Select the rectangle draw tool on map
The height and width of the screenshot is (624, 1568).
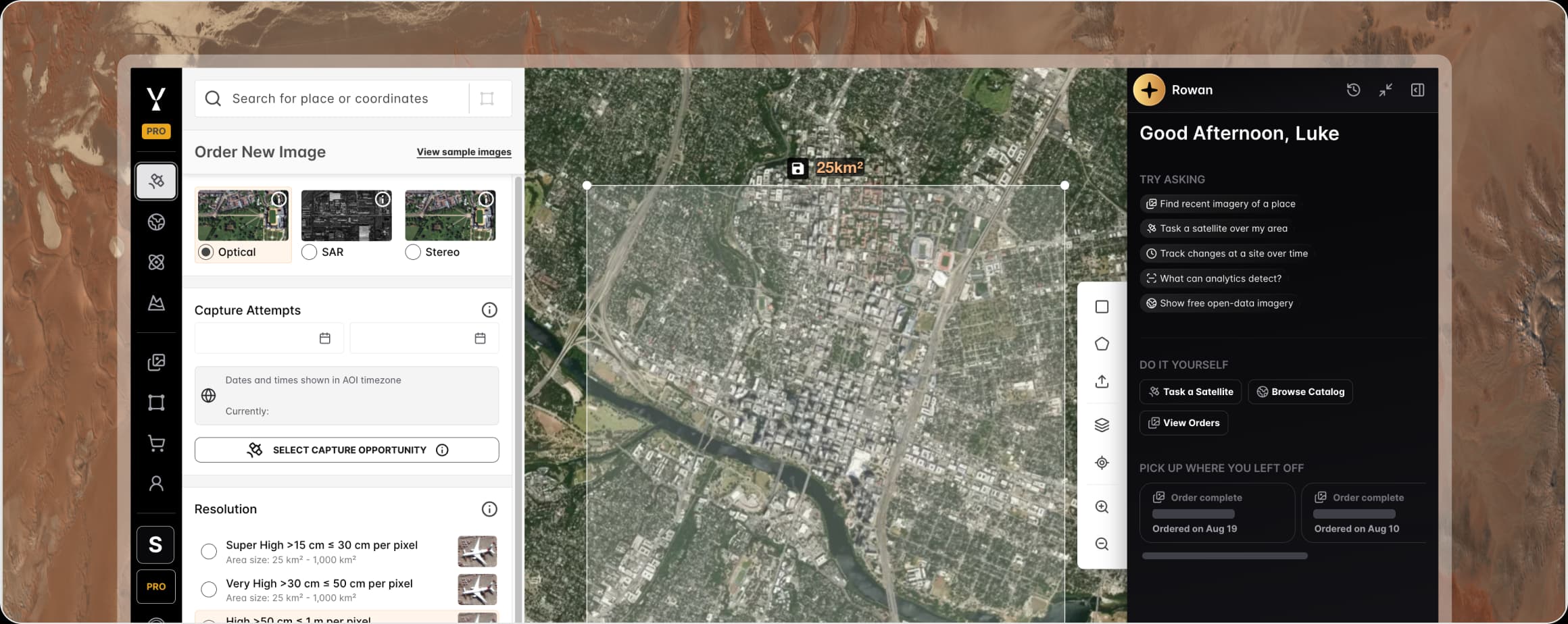coord(1102,307)
